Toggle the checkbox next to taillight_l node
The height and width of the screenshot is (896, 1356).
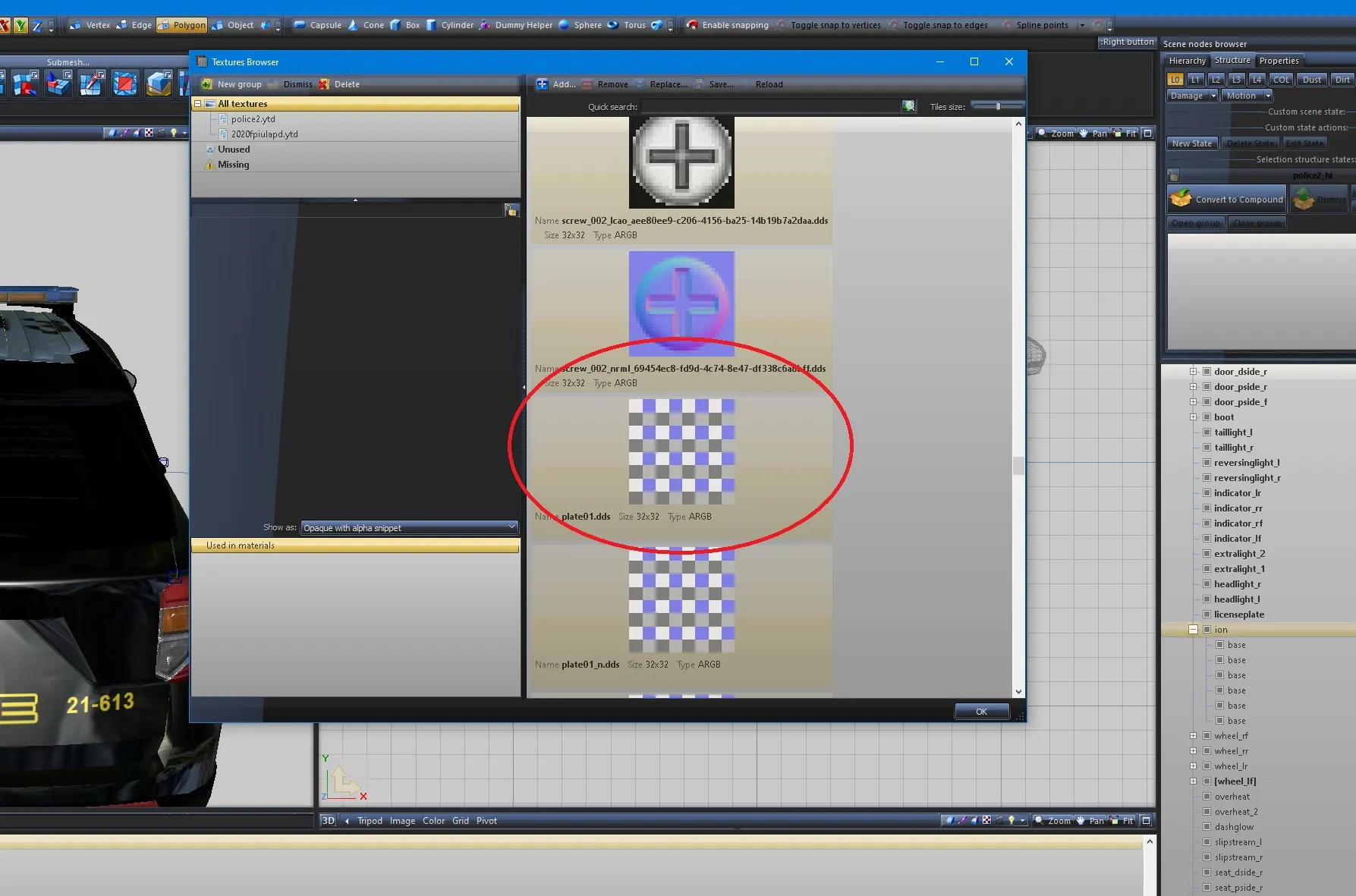tap(1207, 432)
